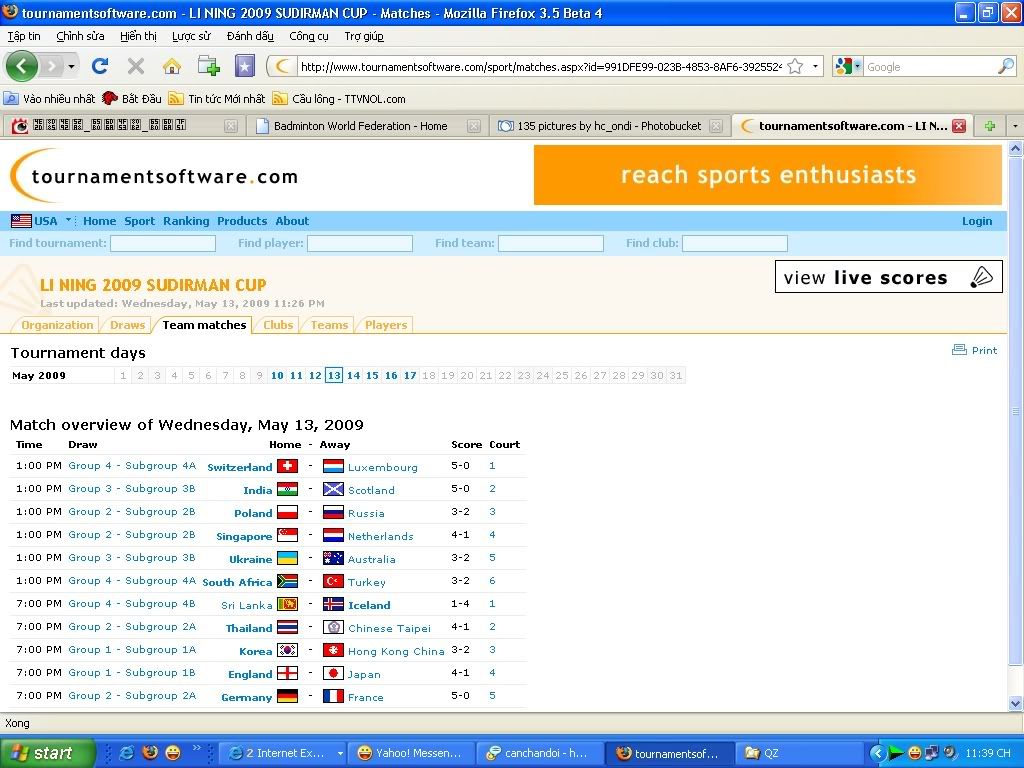Expand the Internet Explorer taskbar group arrow
The height and width of the screenshot is (768, 1024).
point(340,754)
